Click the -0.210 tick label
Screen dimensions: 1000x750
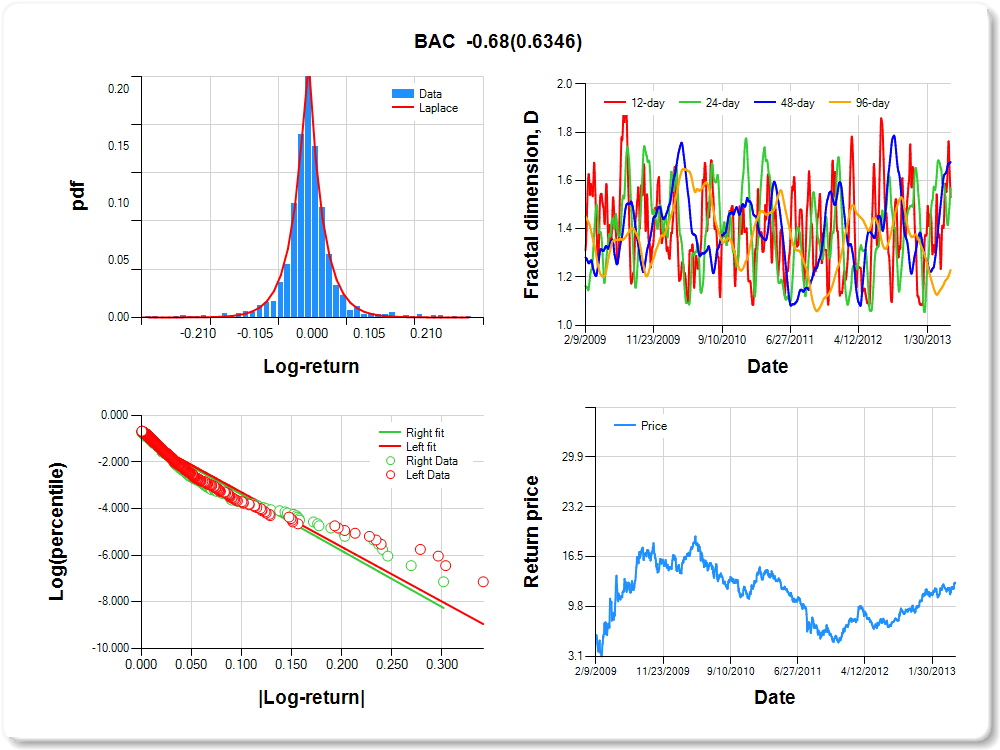point(198,333)
